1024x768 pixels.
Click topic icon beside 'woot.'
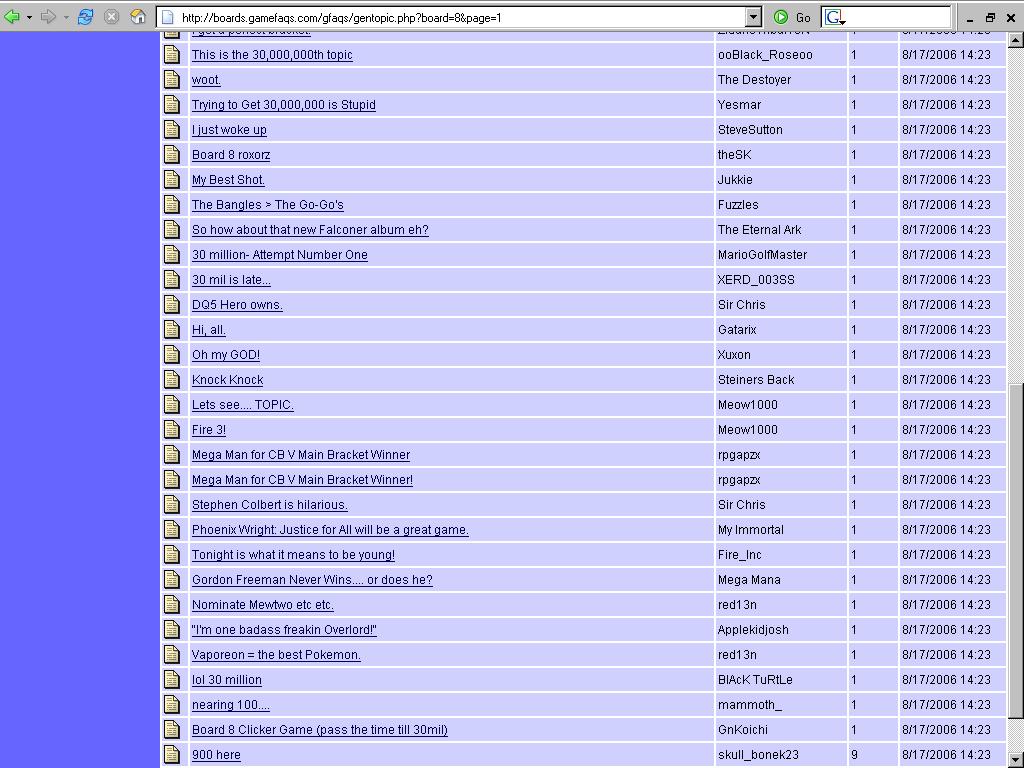pyautogui.click(x=172, y=80)
